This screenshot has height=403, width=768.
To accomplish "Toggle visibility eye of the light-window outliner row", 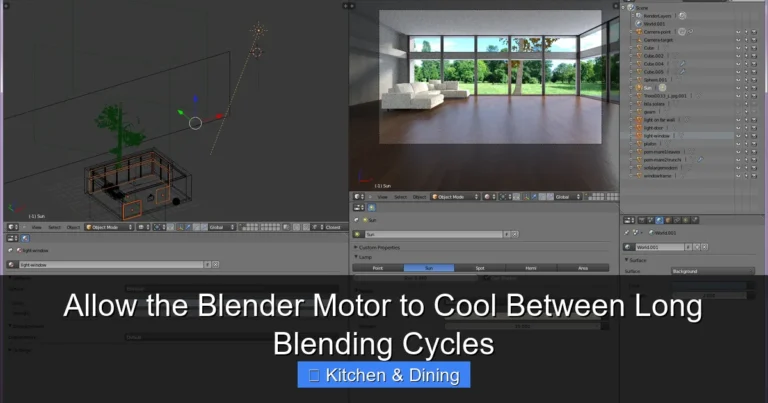I will (738, 136).
